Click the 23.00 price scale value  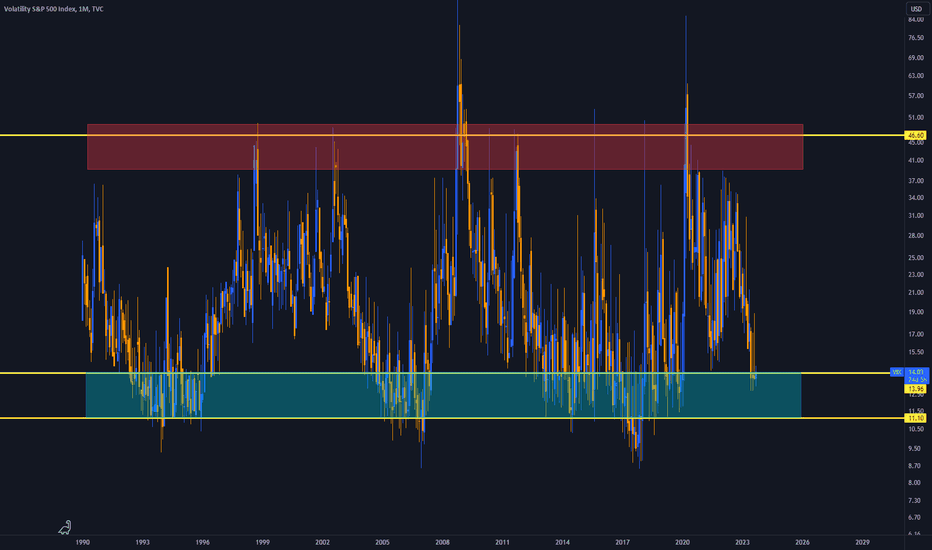pyautogui.click(x=916, y=274)
